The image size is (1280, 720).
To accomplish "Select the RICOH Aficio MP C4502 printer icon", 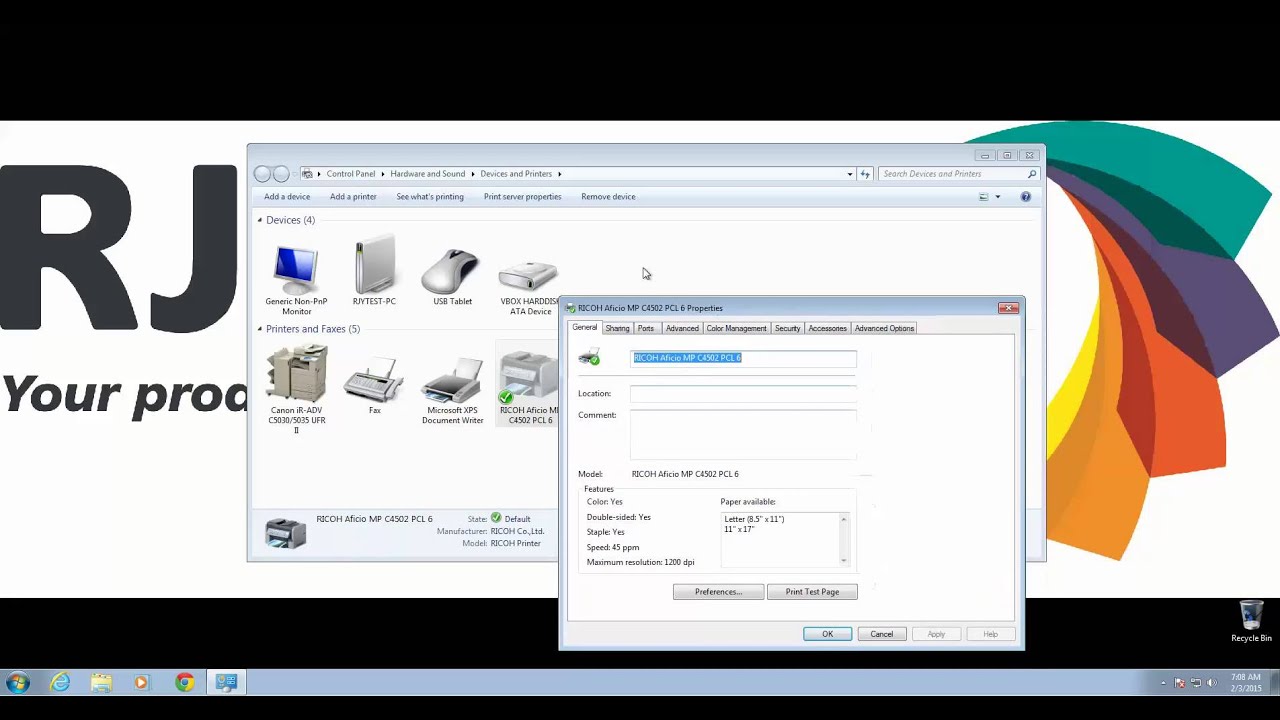I will point(528,378).
